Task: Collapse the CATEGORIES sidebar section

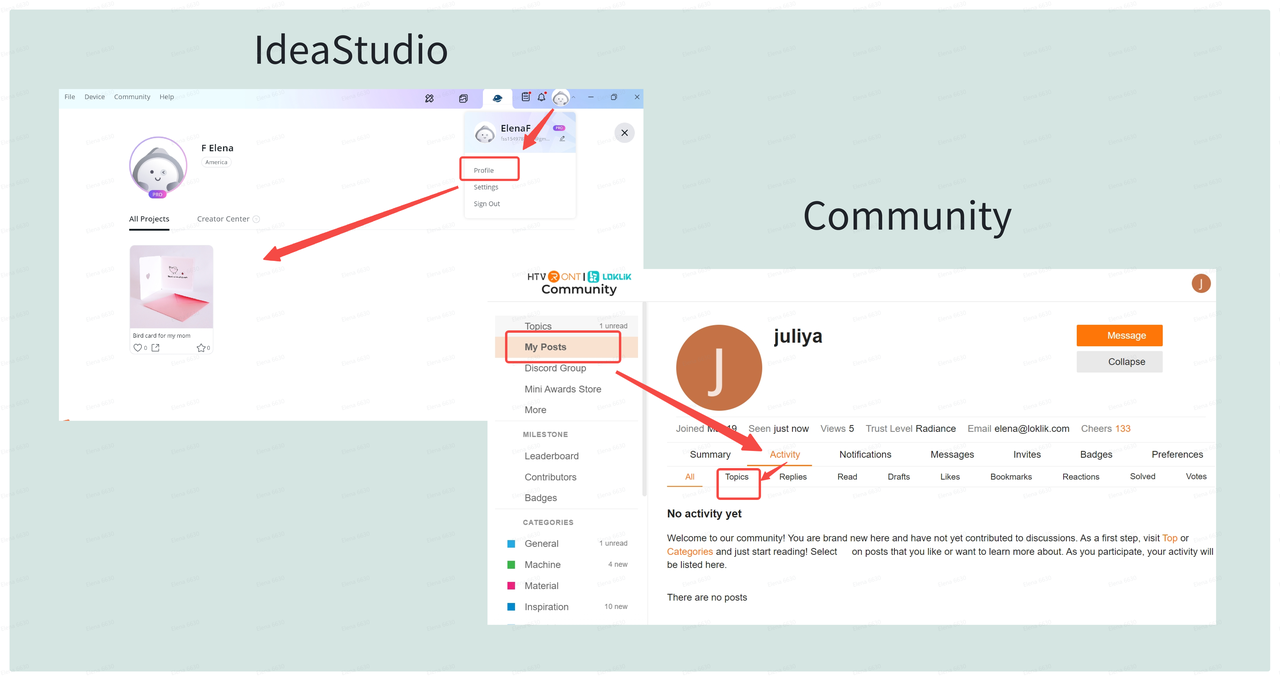Action: point(548,523)
